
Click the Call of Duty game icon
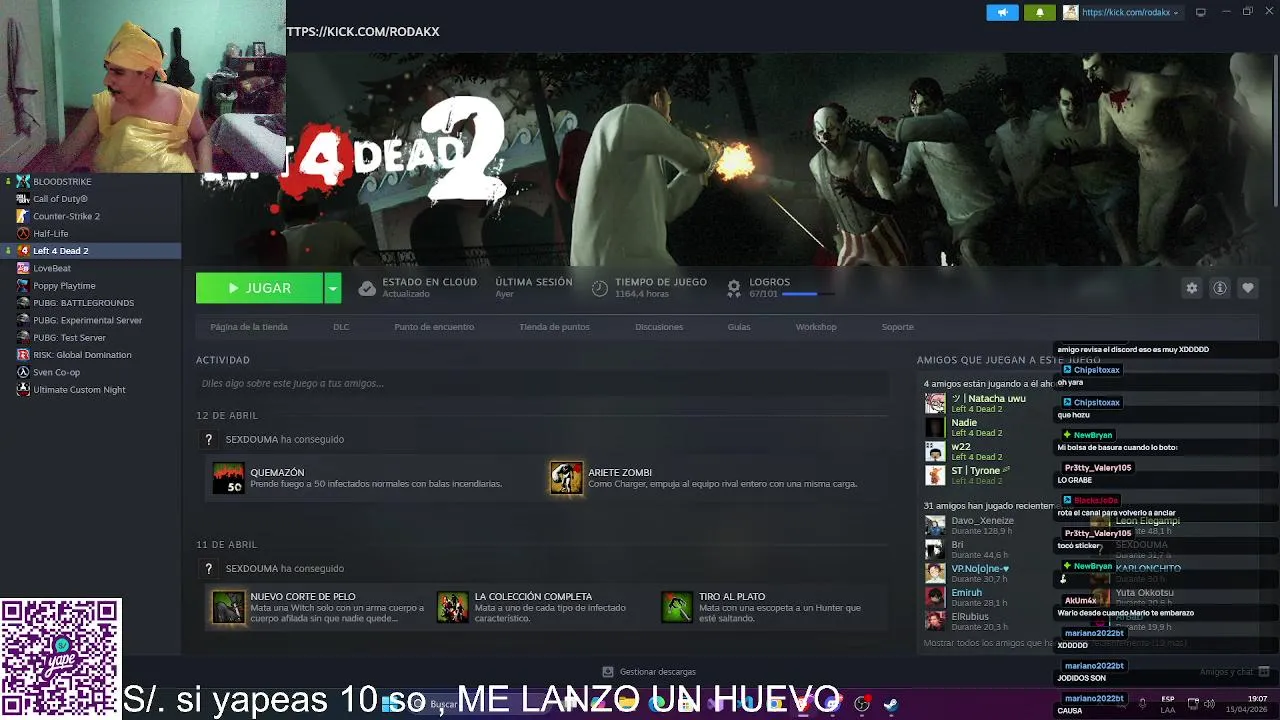(23, 199)
